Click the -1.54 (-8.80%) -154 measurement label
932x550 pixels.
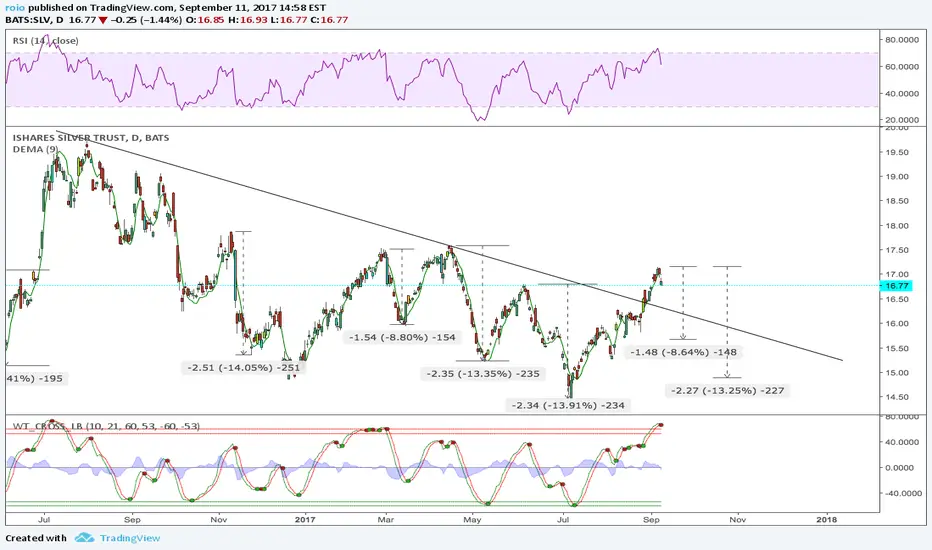tap(402, 337)
